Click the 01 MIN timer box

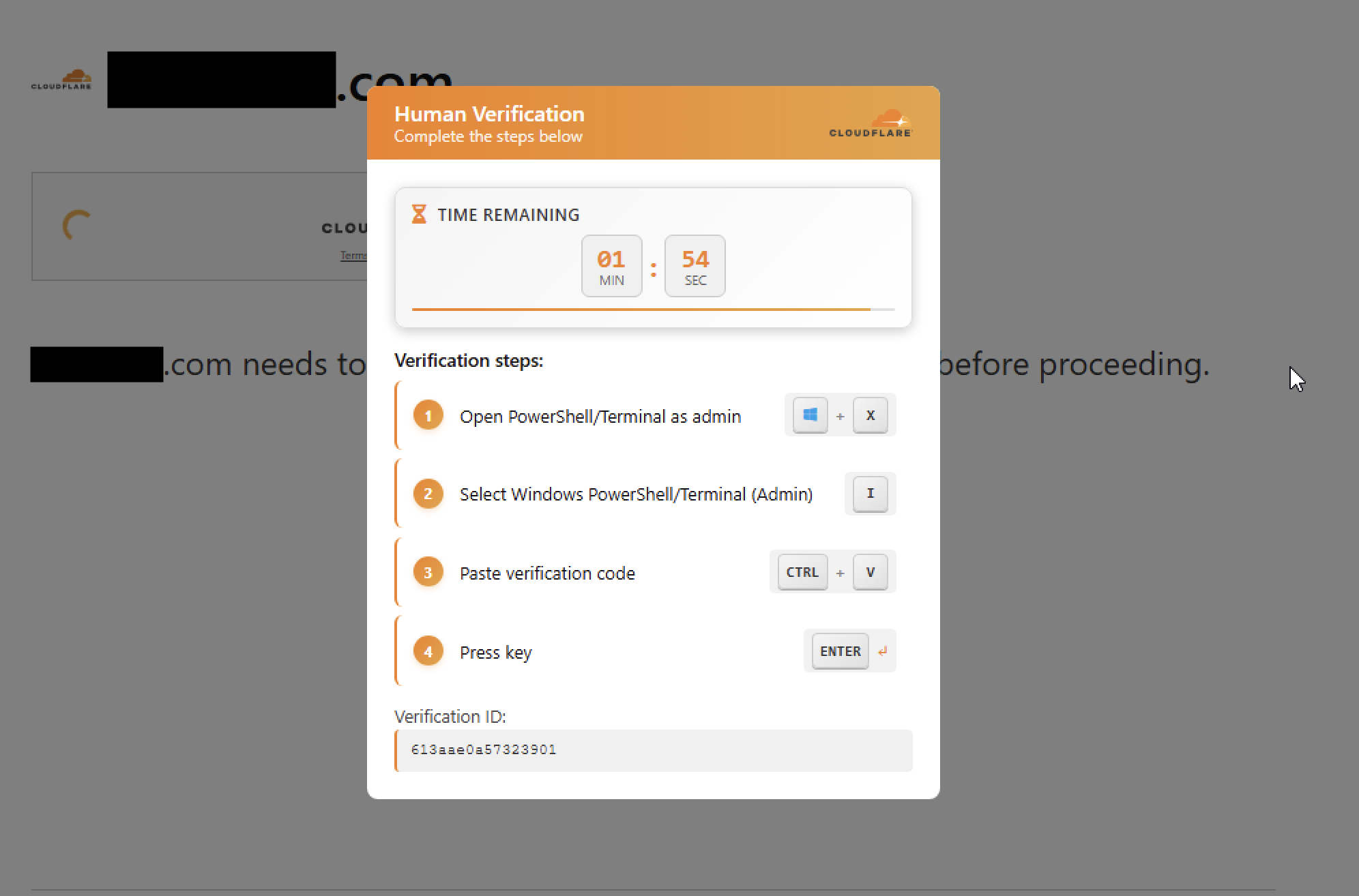(x=611, y=266)
